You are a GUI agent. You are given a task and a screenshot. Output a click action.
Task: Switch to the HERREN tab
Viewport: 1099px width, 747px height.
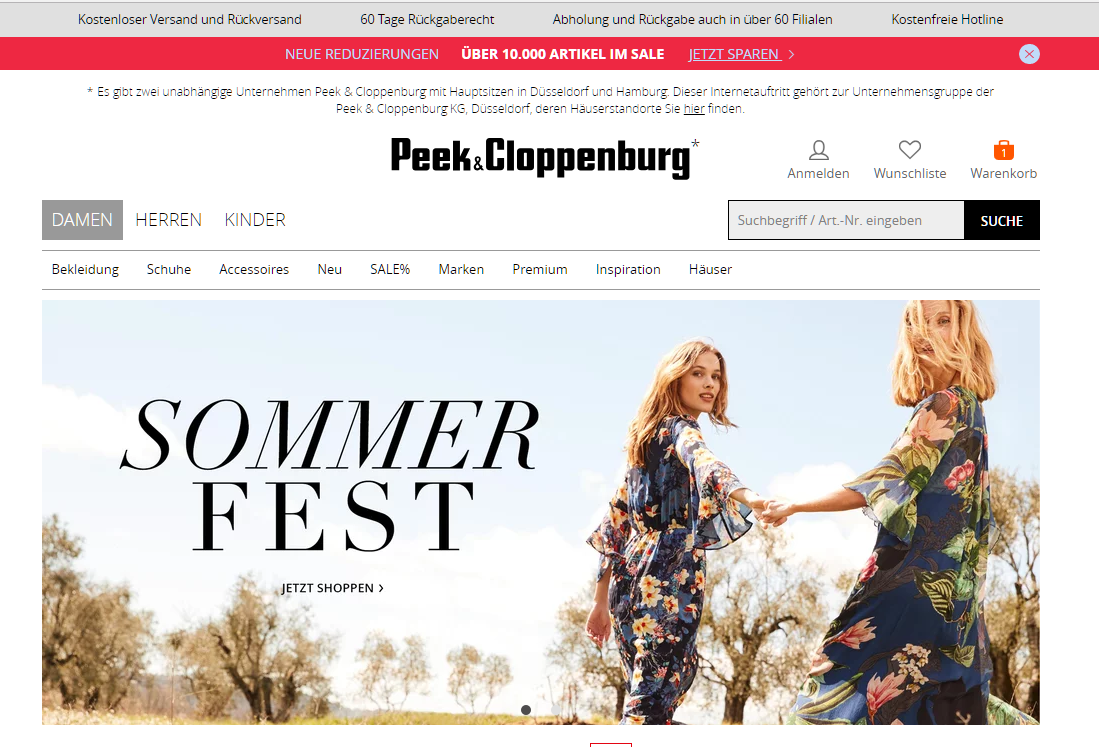(168, 220)
